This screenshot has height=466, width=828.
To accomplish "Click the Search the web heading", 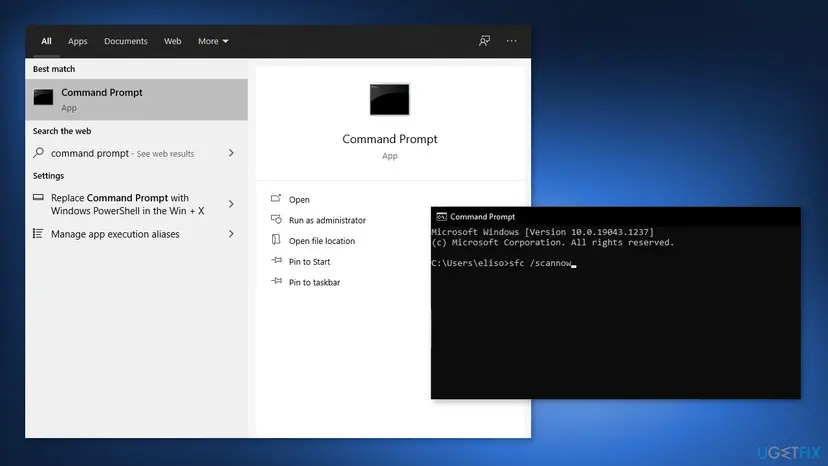I will (x=62, y=131).
